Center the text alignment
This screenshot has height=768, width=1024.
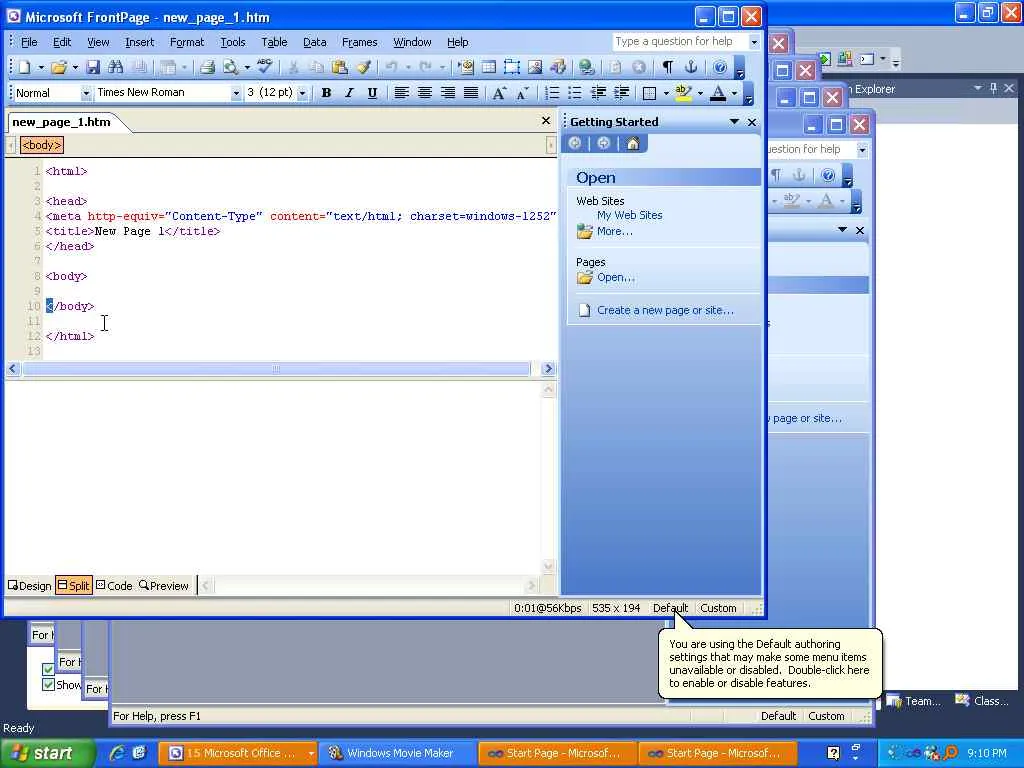coord(424,93)
